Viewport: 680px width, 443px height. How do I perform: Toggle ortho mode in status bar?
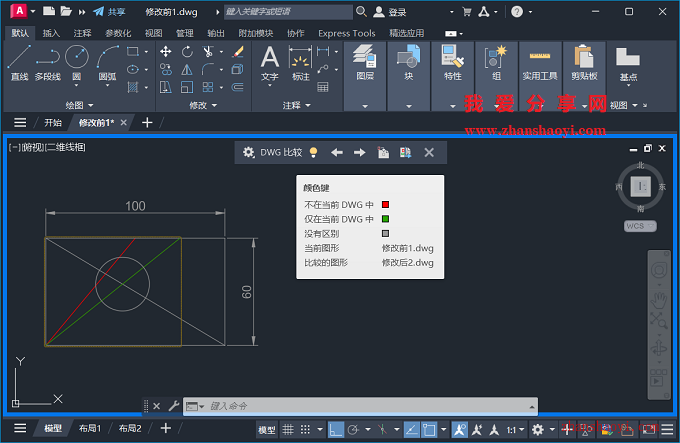point(336,430)
